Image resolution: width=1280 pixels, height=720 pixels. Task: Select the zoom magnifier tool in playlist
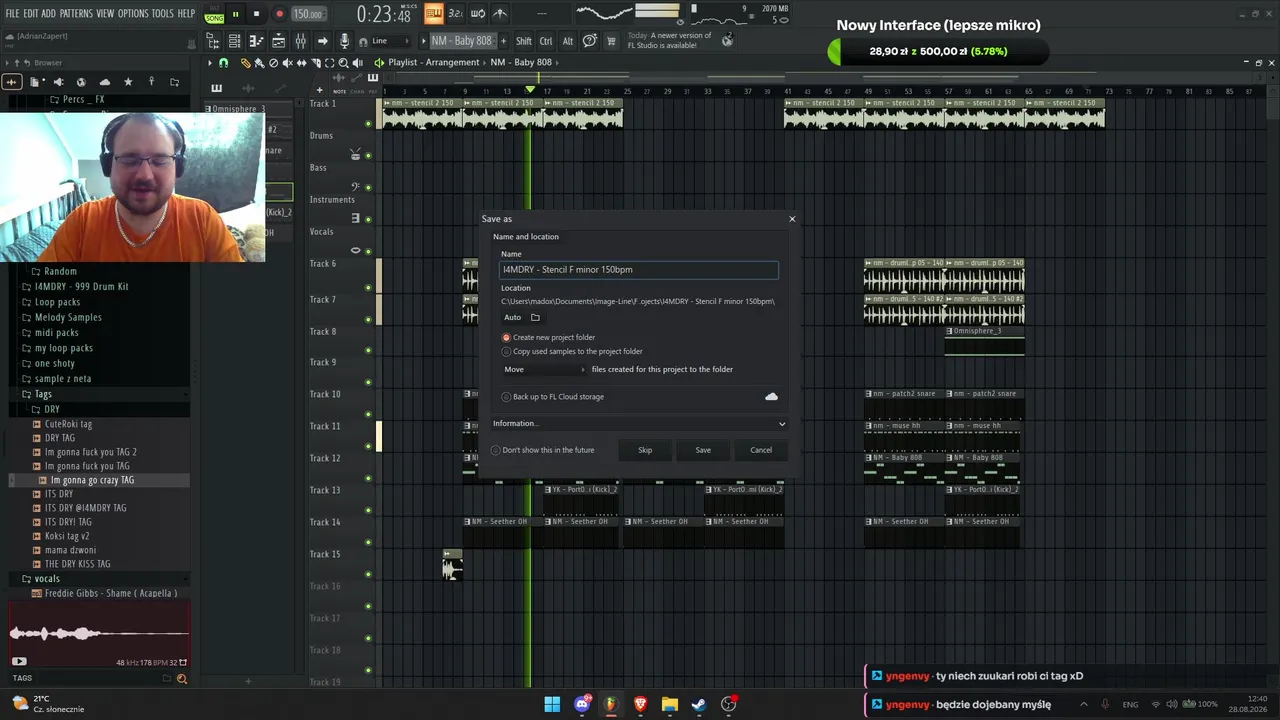point(344,63)
